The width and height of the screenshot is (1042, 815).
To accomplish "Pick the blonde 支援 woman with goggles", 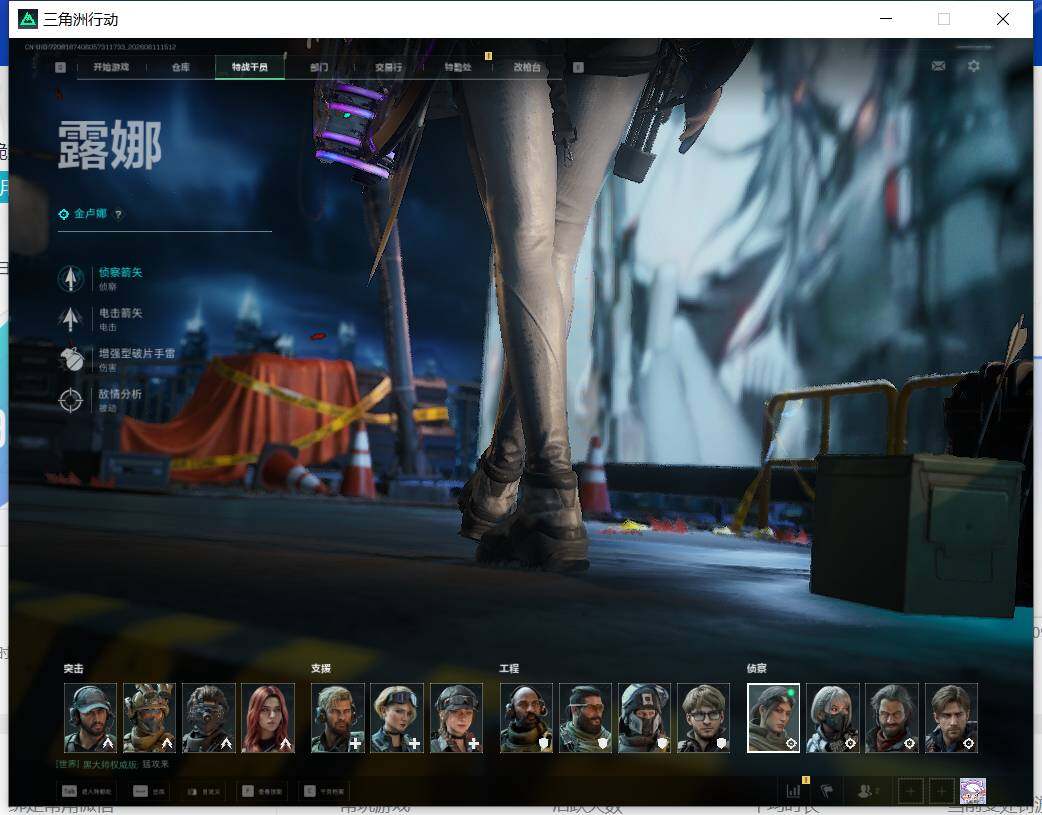I will [x=397, y=718].
